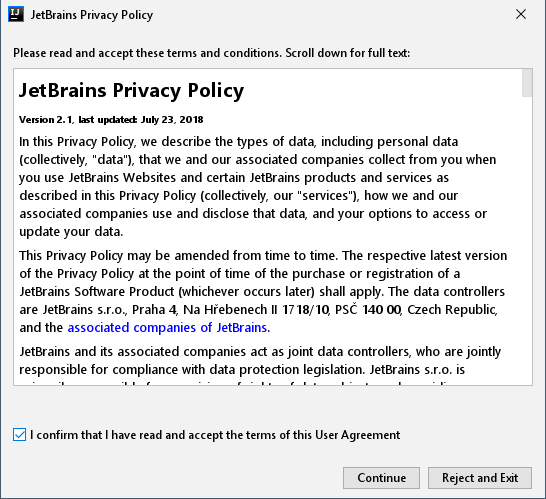Image resolution: width=546 pixels, height=499 pixels.
Task: Click the paragraph starting 'This Privacy Policy may'
Action: 263,291
